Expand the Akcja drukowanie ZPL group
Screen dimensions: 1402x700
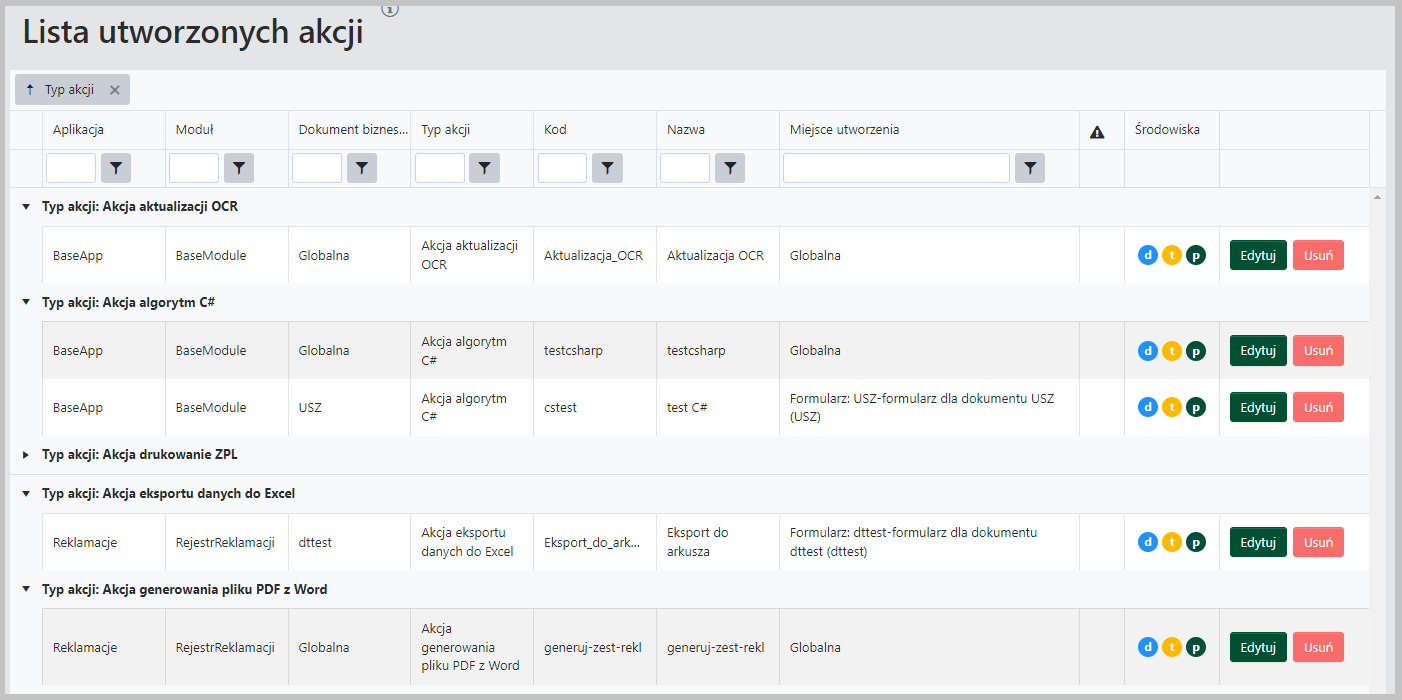point(26,455)
